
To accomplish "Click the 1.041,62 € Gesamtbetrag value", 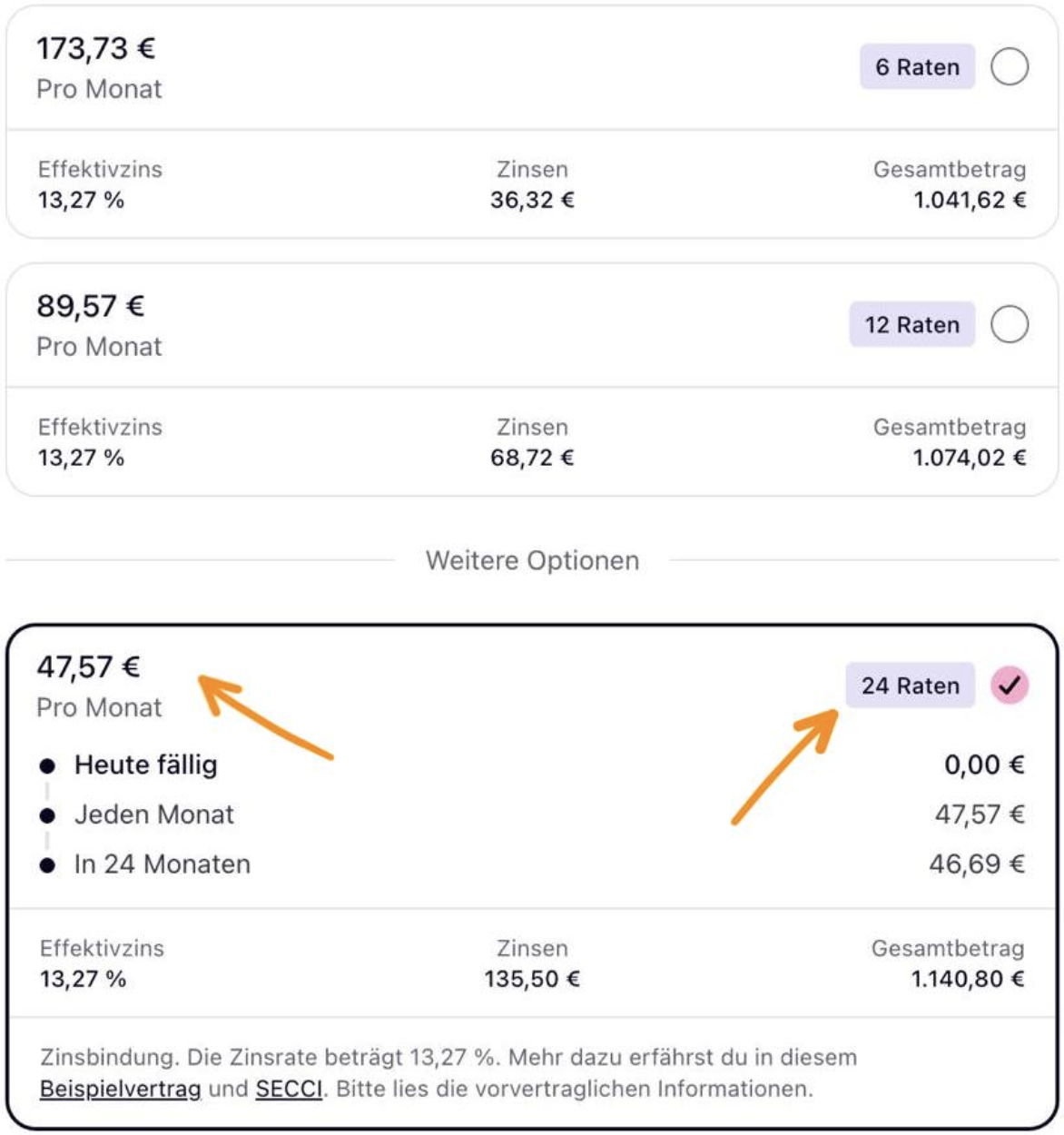I will [x=970, y=201].
